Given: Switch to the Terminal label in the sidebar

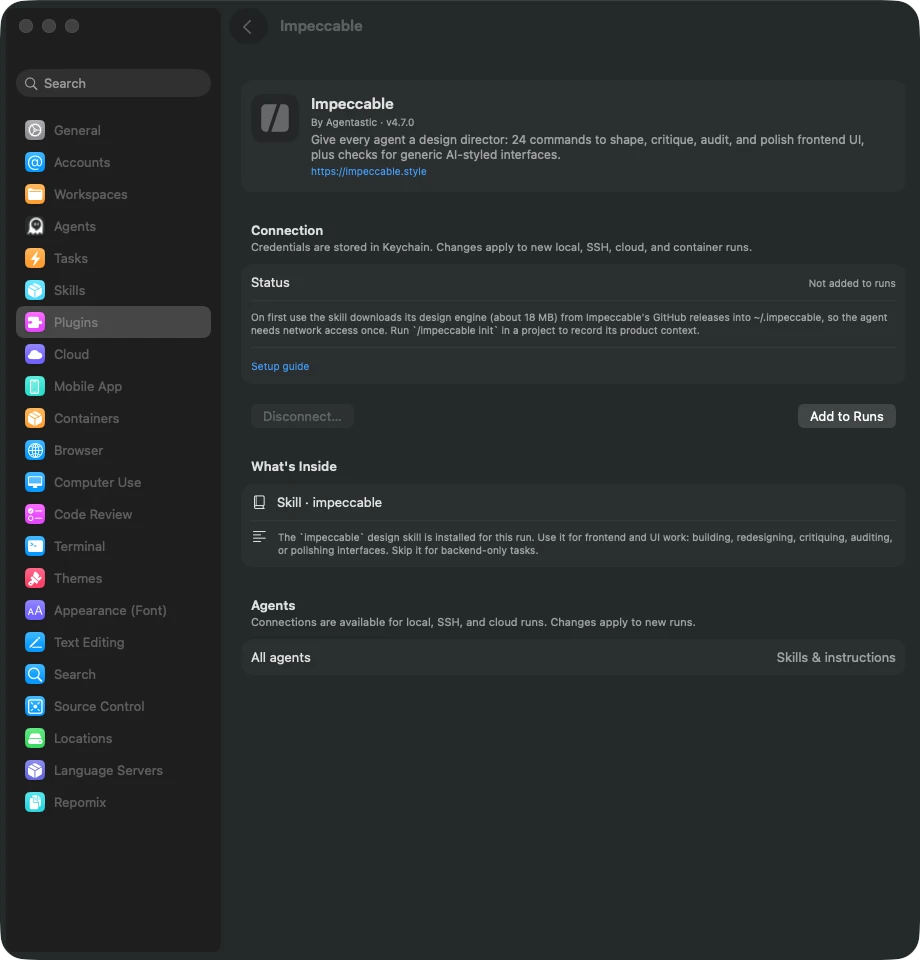Looking at the screenshot, I should [80, 546].
